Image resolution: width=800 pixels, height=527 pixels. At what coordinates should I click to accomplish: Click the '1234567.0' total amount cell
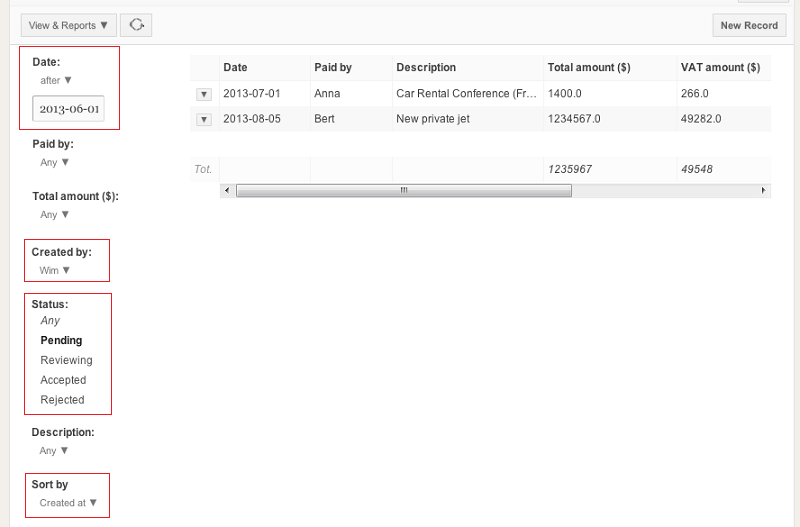click(574, 119)
